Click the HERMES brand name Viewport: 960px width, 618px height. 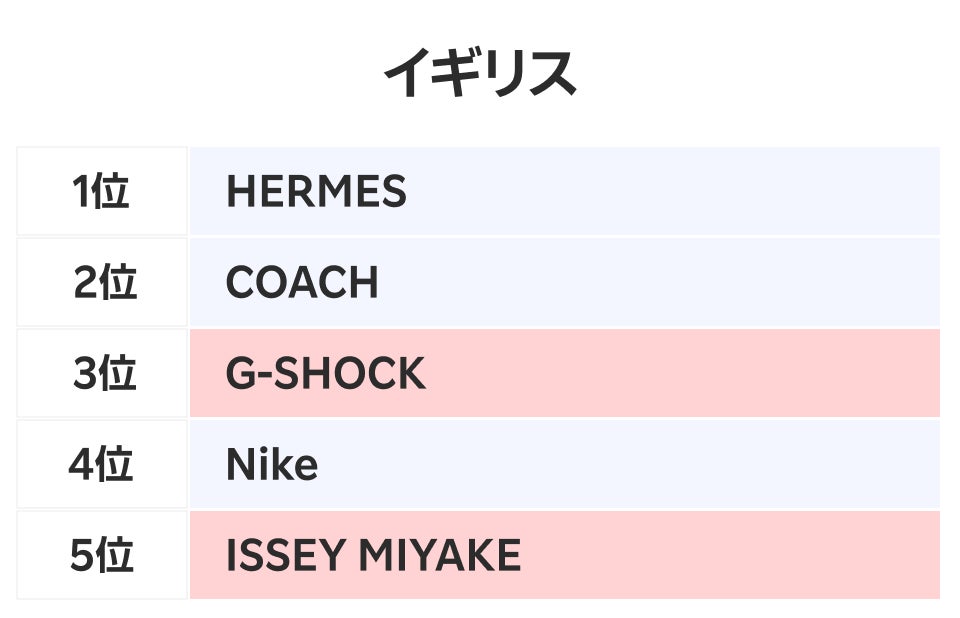click(316, 191)
